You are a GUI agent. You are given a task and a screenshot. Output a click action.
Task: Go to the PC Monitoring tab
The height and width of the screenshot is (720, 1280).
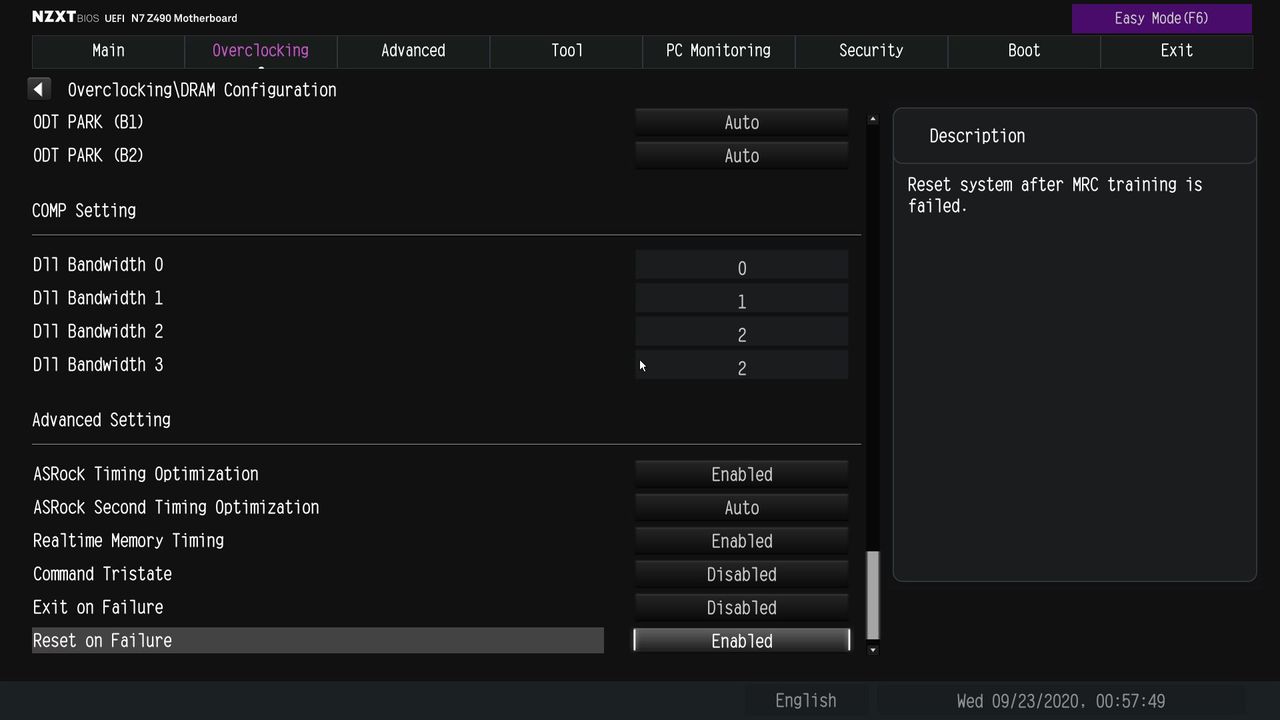pos(718,50)
